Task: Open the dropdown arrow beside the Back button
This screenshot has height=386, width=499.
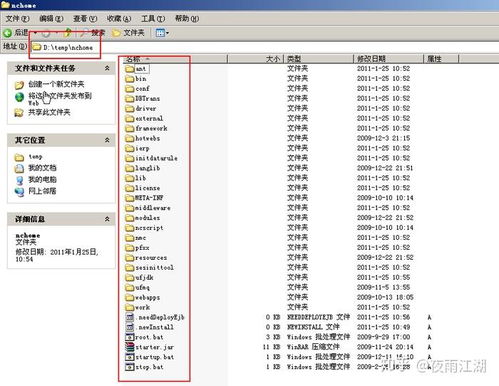Action: pyautogui.click(x=35, y=33)
